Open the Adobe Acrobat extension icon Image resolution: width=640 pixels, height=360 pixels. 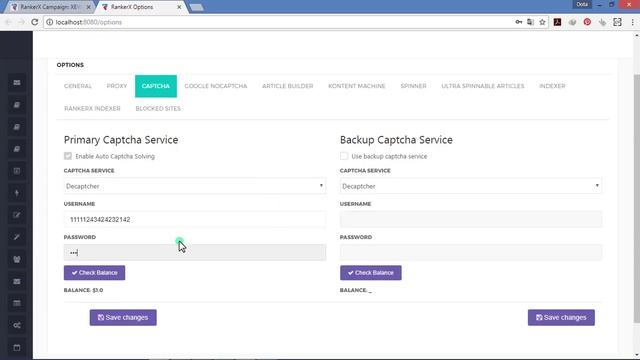(557, 22)
